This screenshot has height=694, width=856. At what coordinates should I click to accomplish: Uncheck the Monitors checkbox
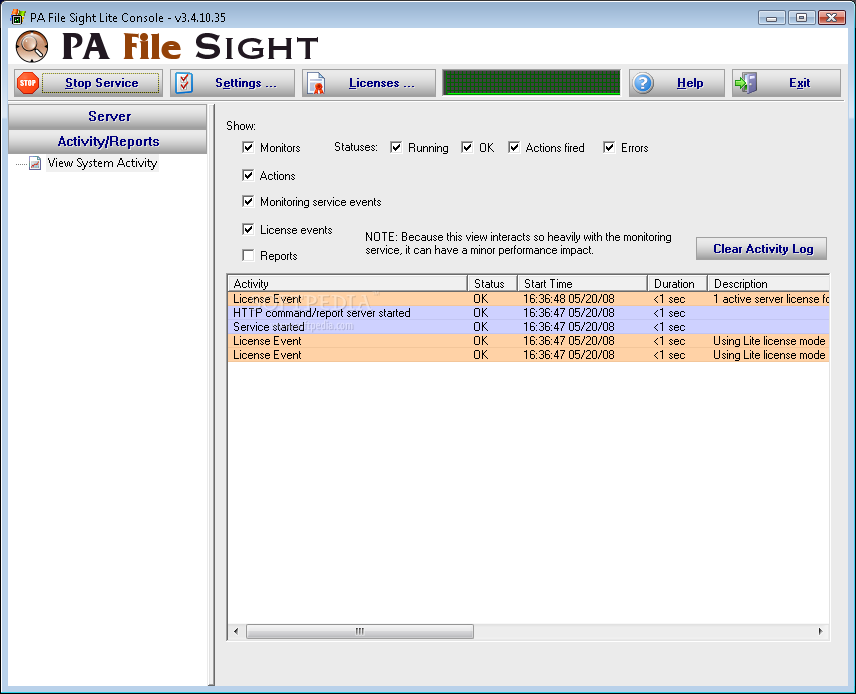coord(248,147)
